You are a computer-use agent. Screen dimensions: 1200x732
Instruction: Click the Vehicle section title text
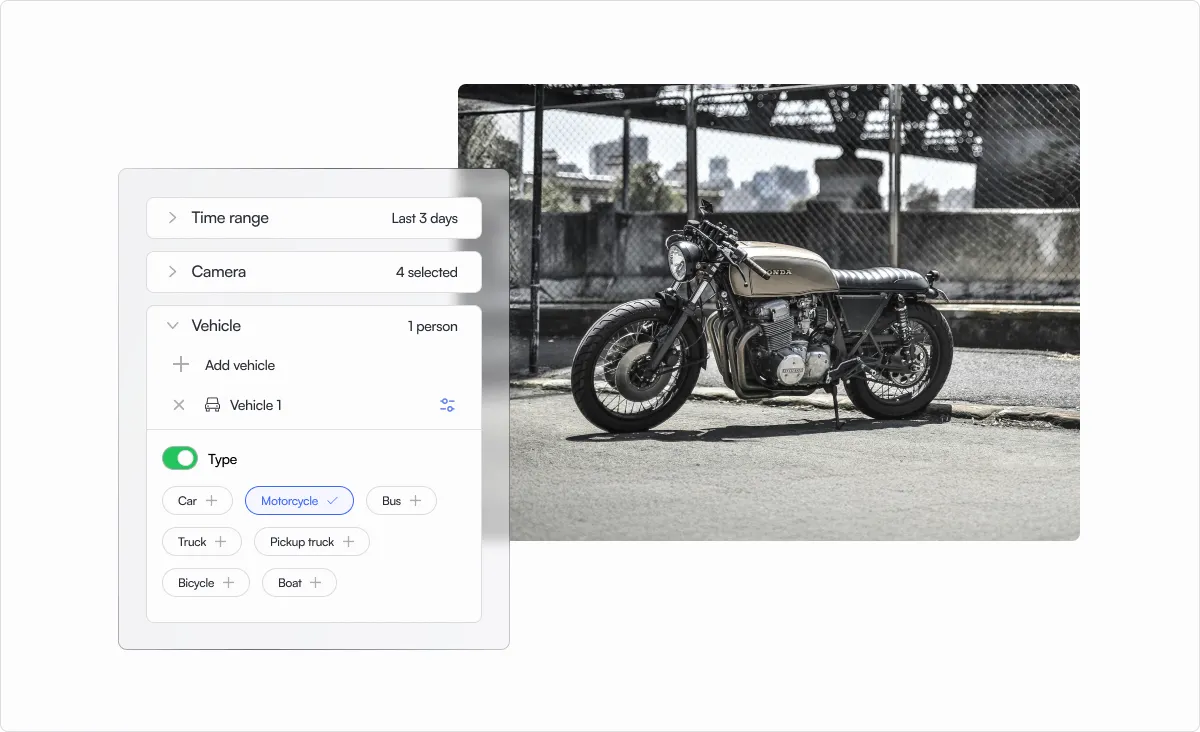tap(216, 326)
